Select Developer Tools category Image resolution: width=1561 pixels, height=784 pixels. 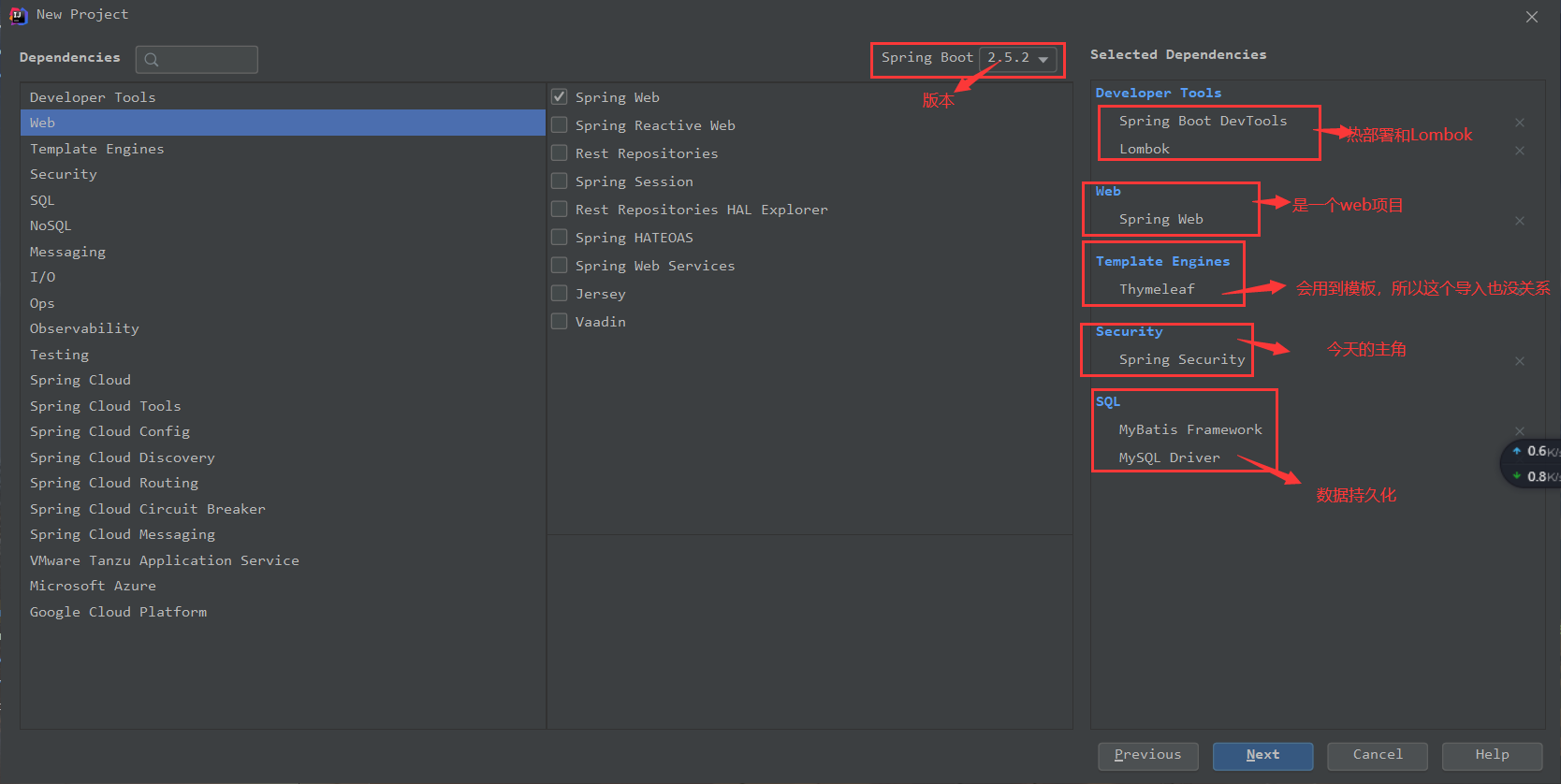click(x=283, y=97)
